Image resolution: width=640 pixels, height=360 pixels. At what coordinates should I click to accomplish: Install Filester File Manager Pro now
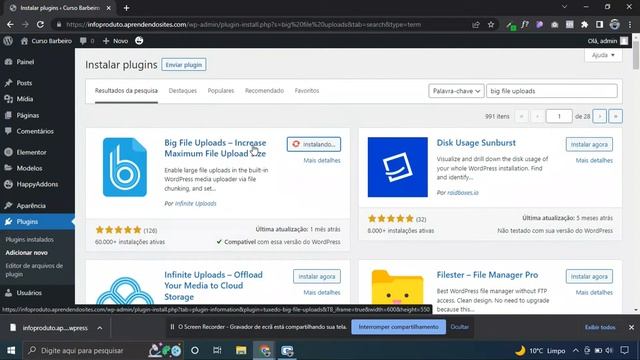[589, 276]
